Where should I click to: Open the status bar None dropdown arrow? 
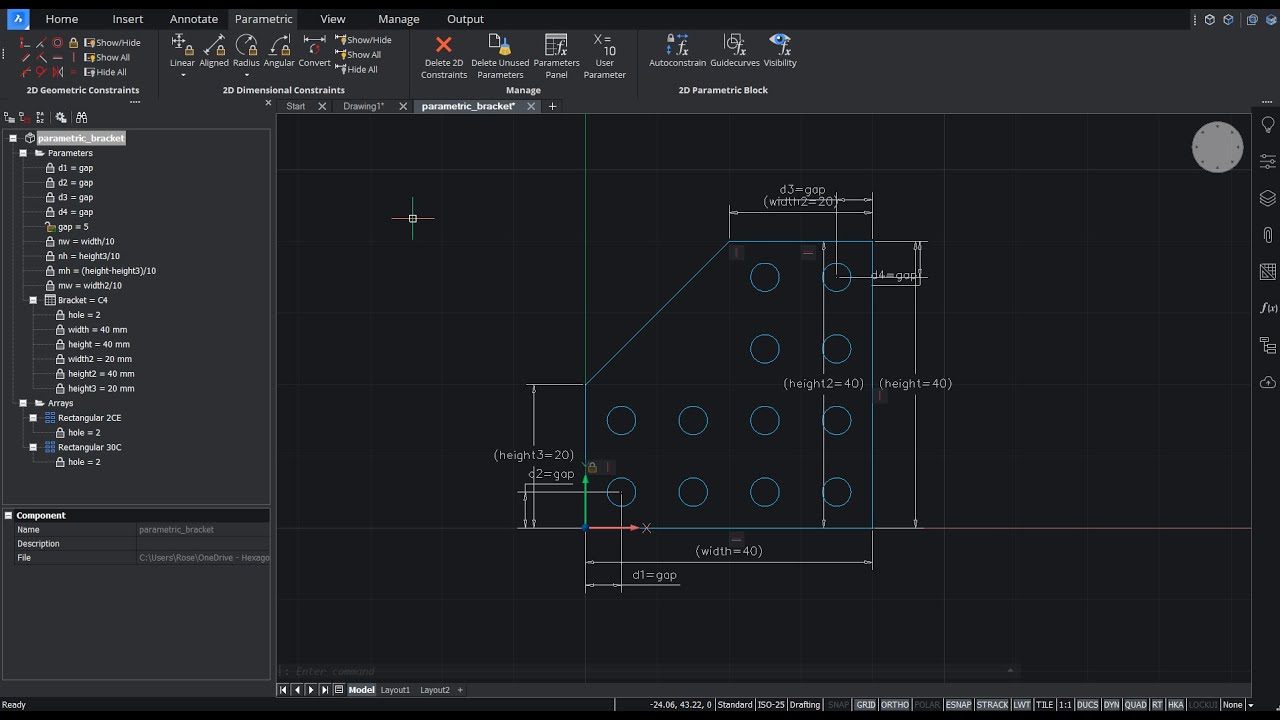click(1250, 705)
